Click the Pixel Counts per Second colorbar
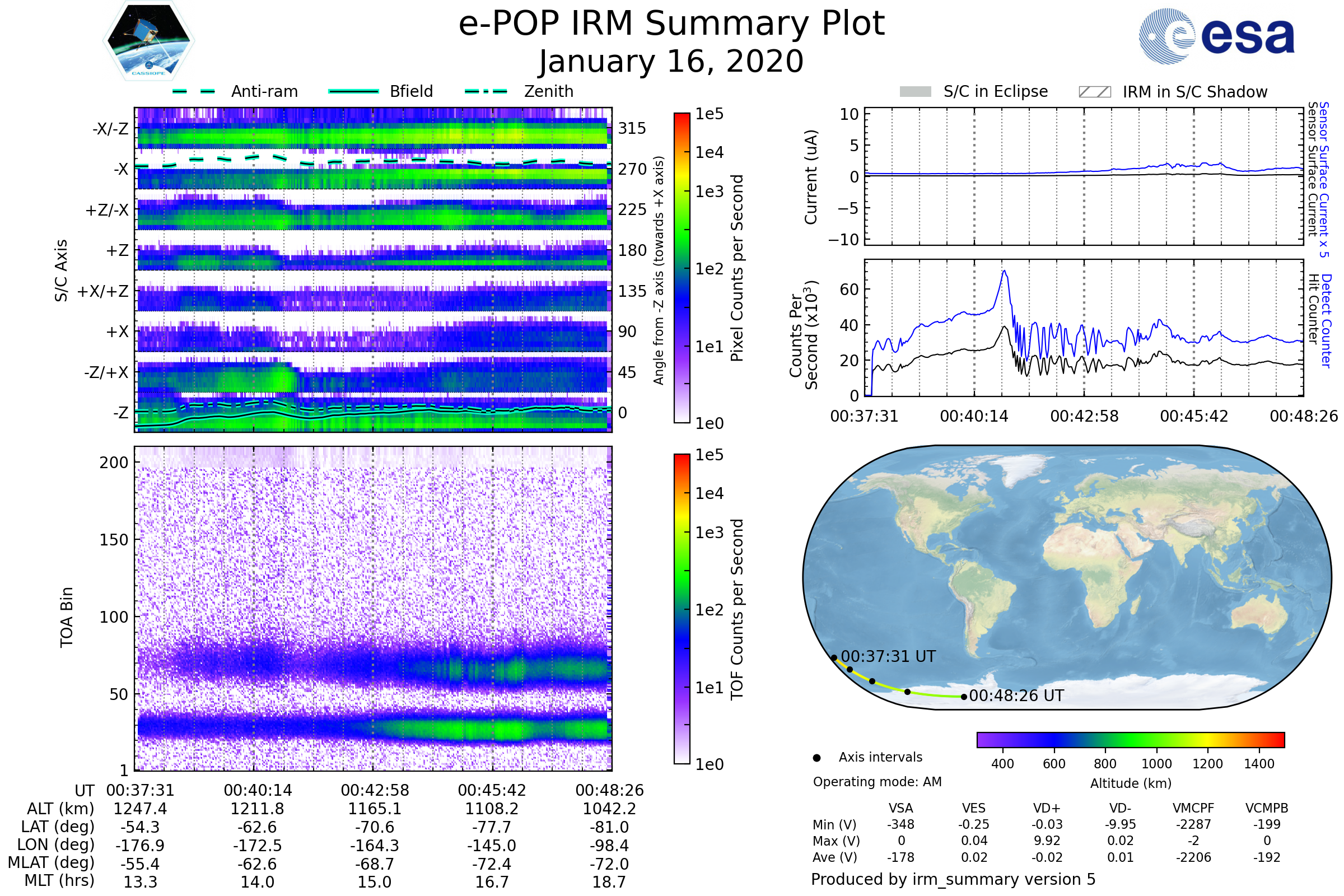The height and width of the screenshot is (896, 1344). pyautogui.click(x=682, y=268)
